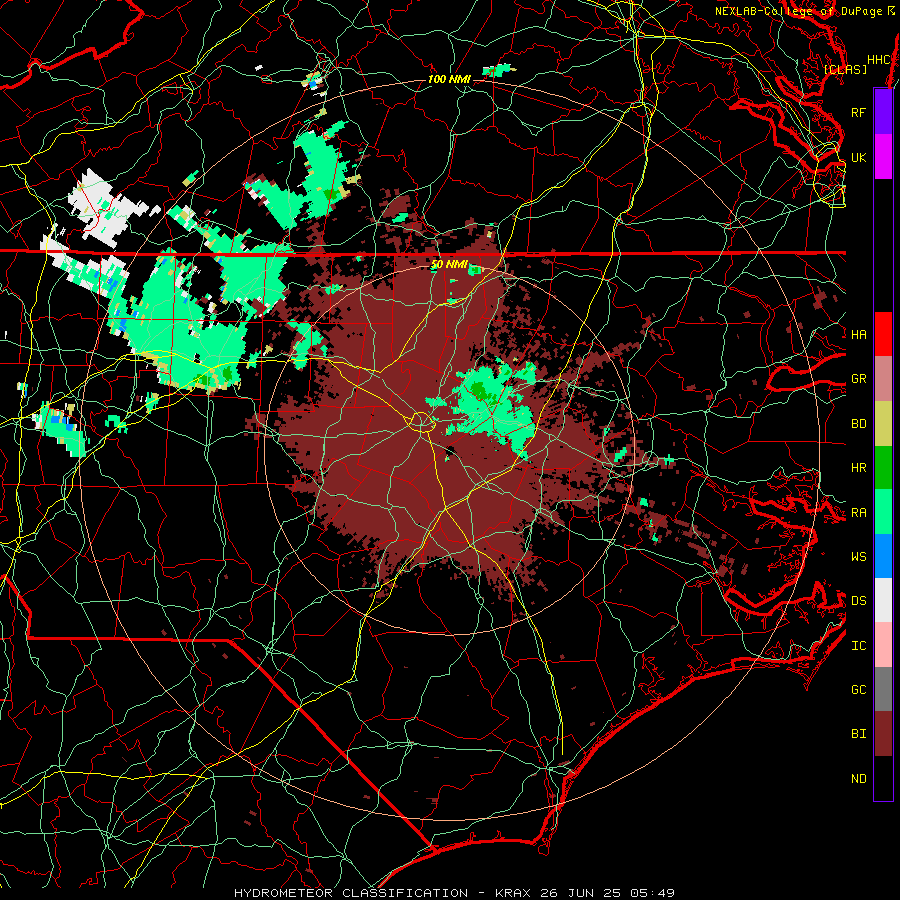Screen dimensions: 900x900
Task: Click the HR dark green legend swatch
Action: pyautogui.click(x=883, y=467)
